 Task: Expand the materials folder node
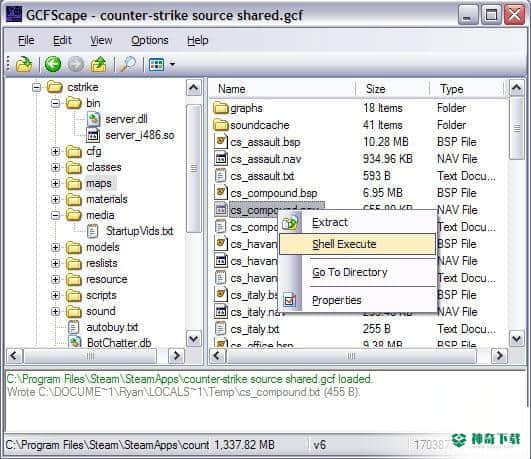56,200
